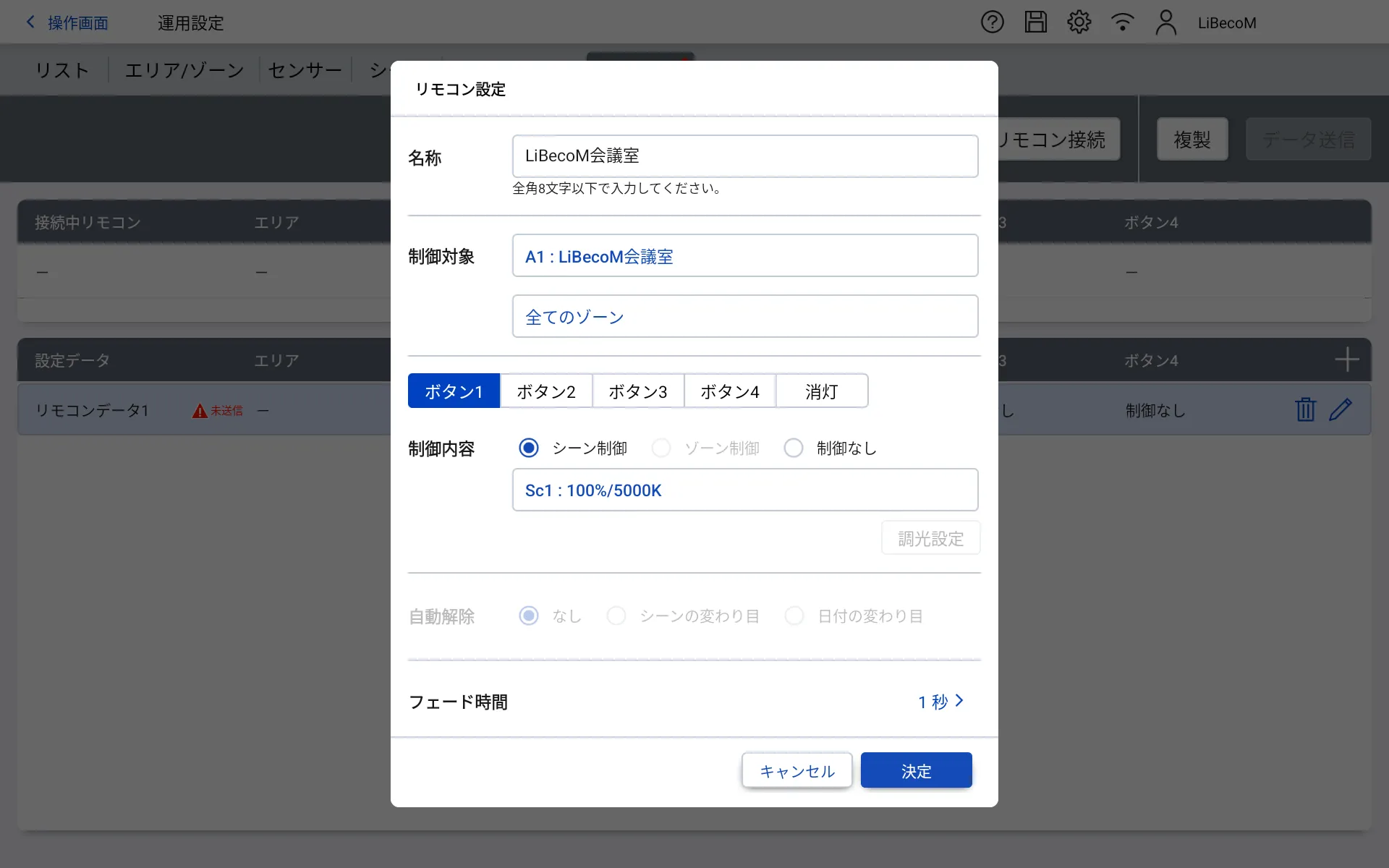Select the シーン制御 radio button

point(529,448)
